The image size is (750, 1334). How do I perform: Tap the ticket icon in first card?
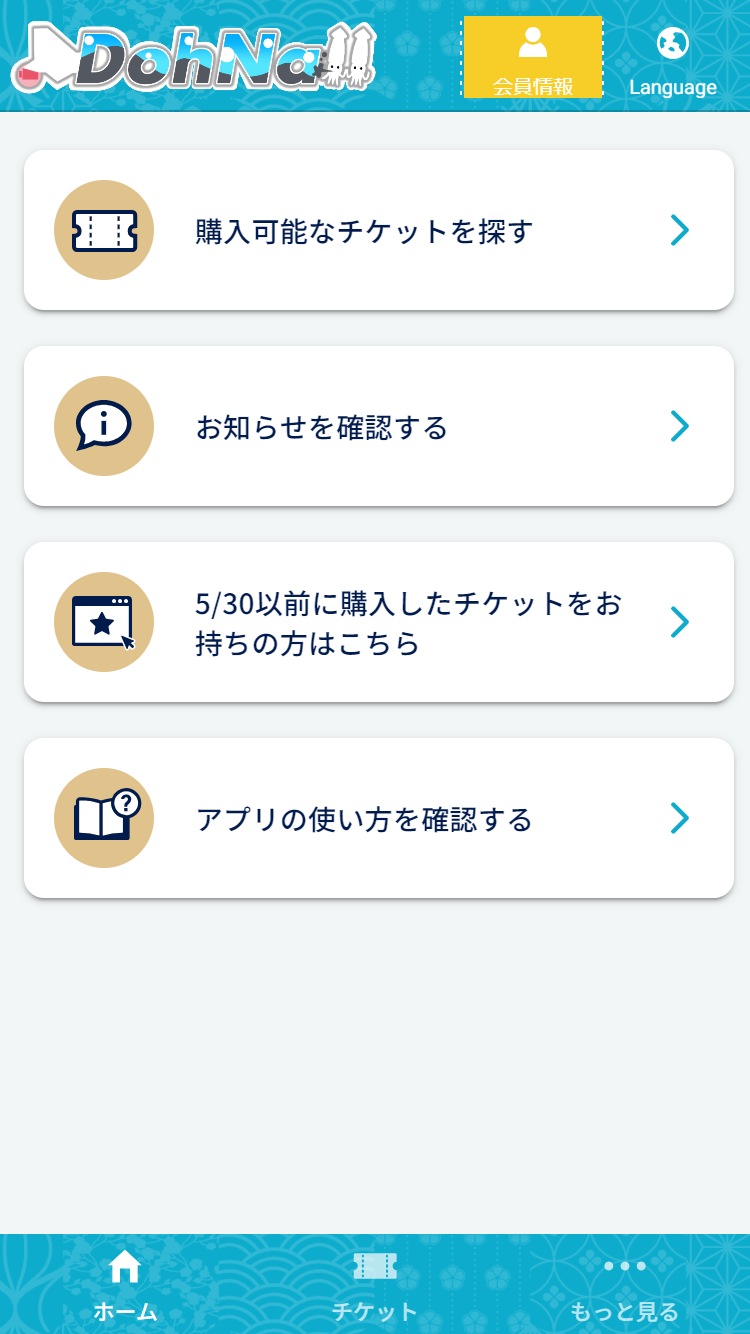coord(104,230)
